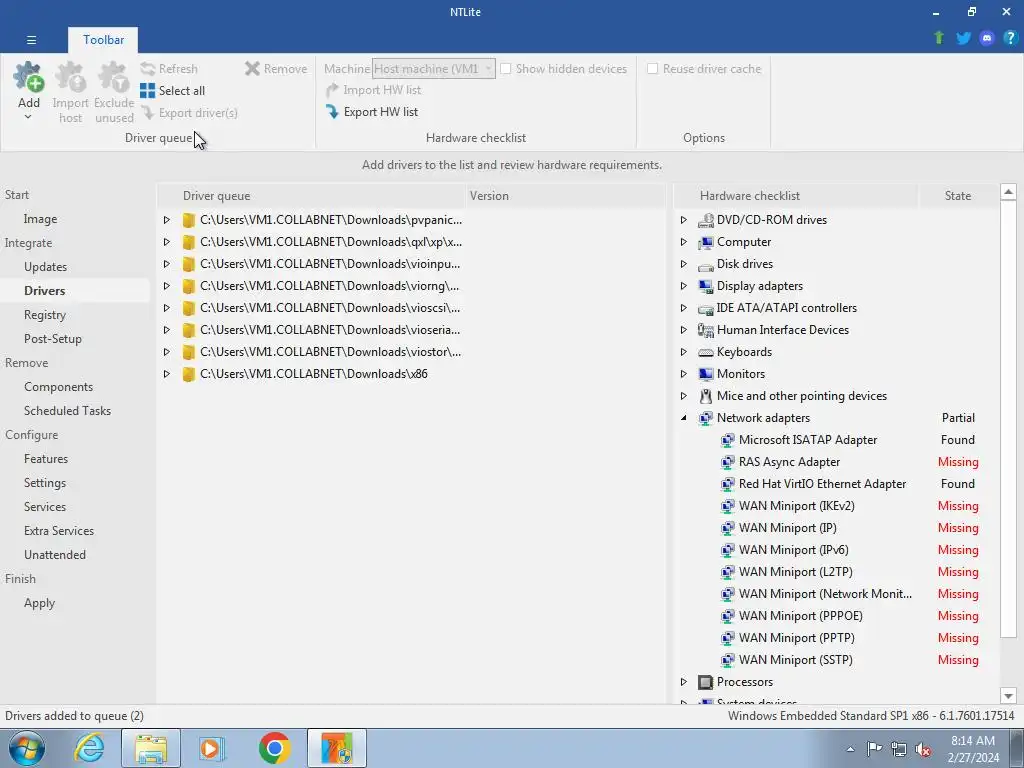The image size is (1024, 768).
Task: Open the Twitter icon link
Action: tap(963, 38)
